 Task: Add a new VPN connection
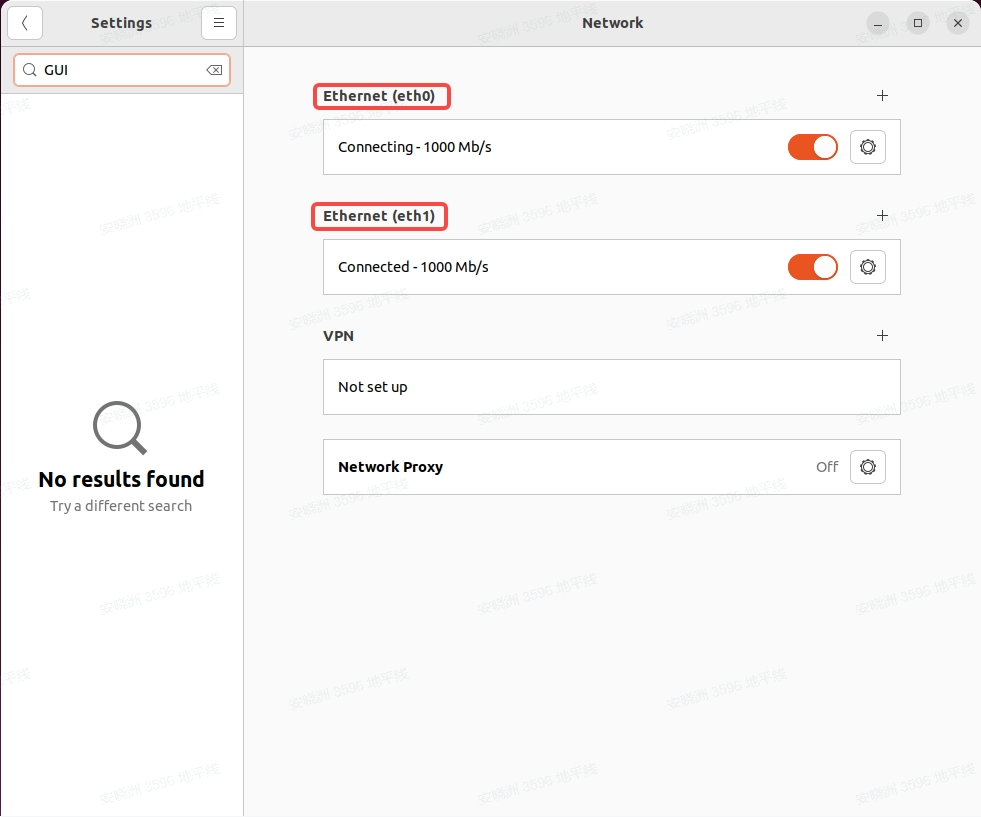pyautogui.click(x=882, y=336)
